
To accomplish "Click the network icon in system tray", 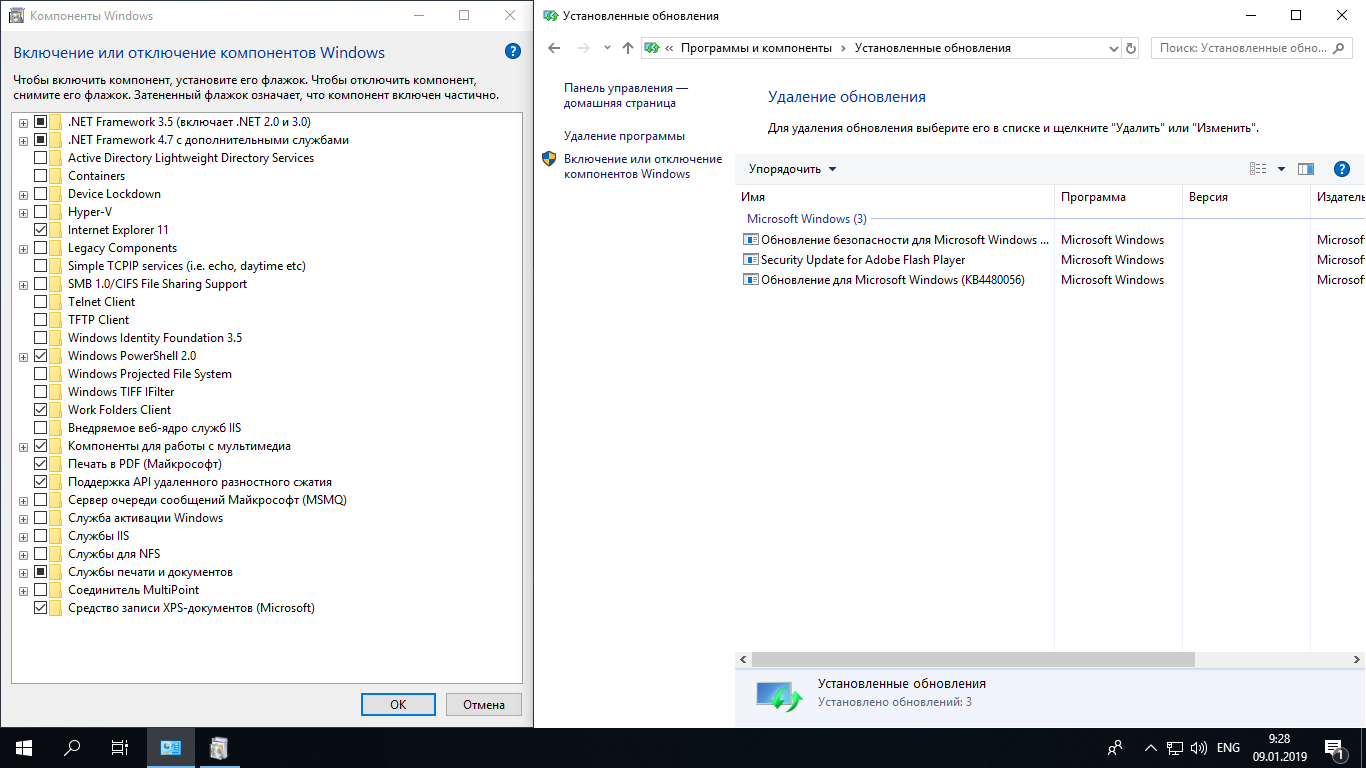I will pos(1175,748).
